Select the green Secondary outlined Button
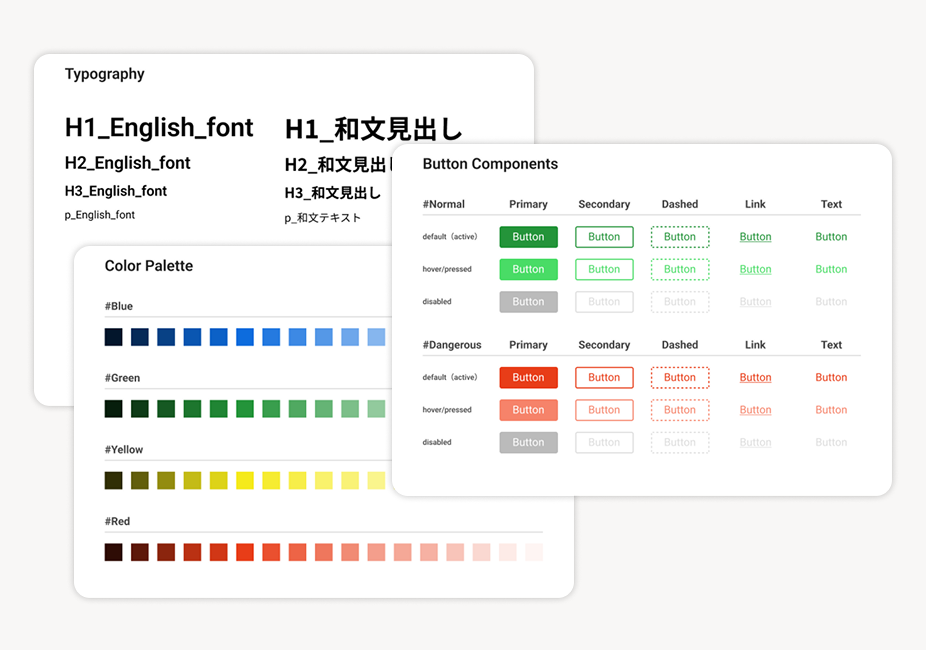Image resolution: width=926 pixels, height=650 pixels. click(604, 236)
